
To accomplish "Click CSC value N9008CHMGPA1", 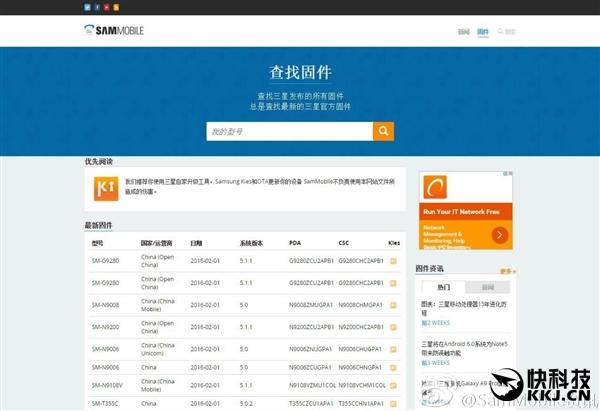I will click(x=360, y=305).
